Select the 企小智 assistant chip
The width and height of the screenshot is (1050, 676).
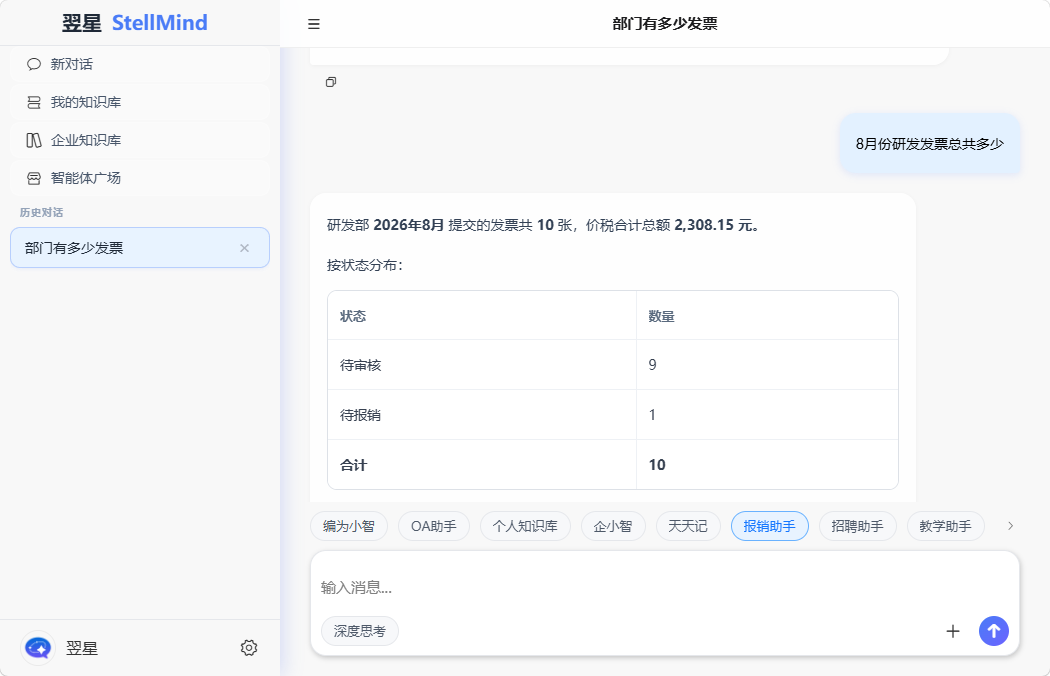(x=613, y=527)
